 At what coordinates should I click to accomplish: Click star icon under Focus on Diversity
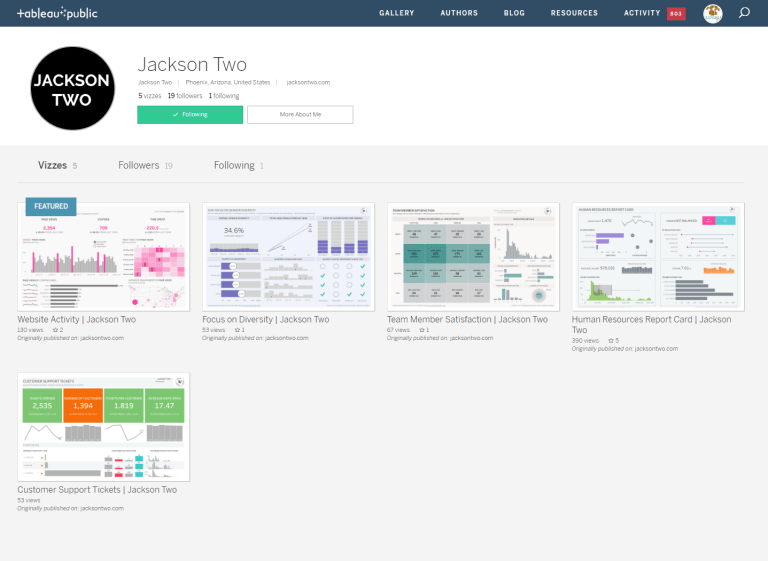pos(237,330)
